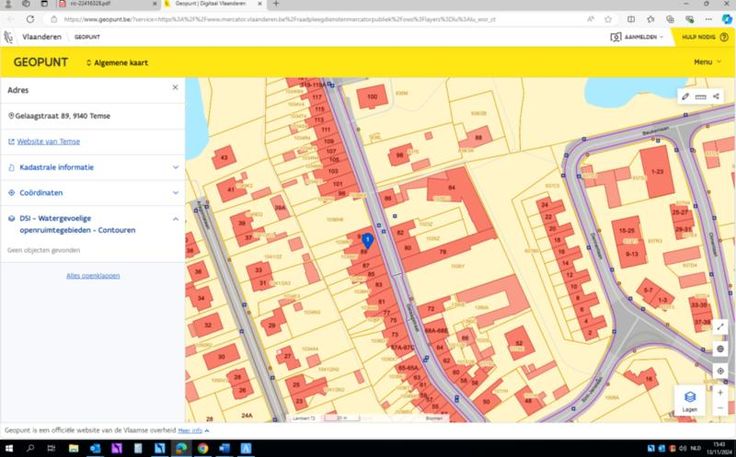
Task: Toggle fullscreen map view
Action: point(720,327)
